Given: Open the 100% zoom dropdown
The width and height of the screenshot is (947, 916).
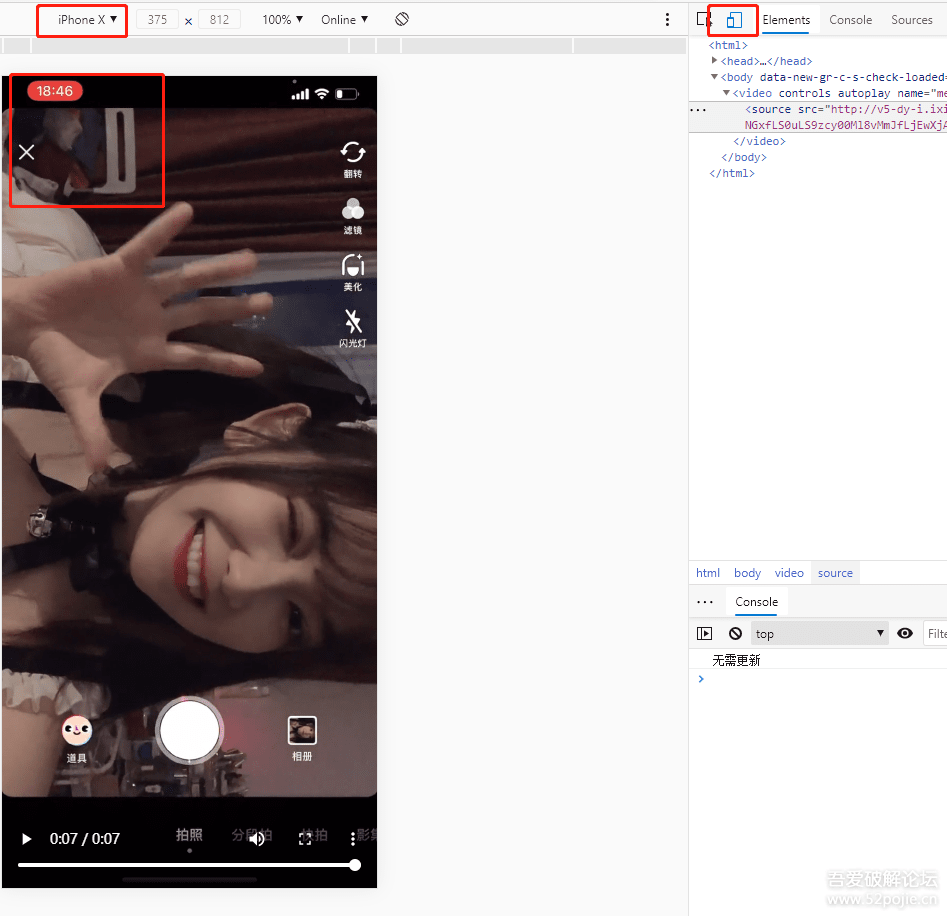Looking at the screenshot, I should click(x=282, y=20).
